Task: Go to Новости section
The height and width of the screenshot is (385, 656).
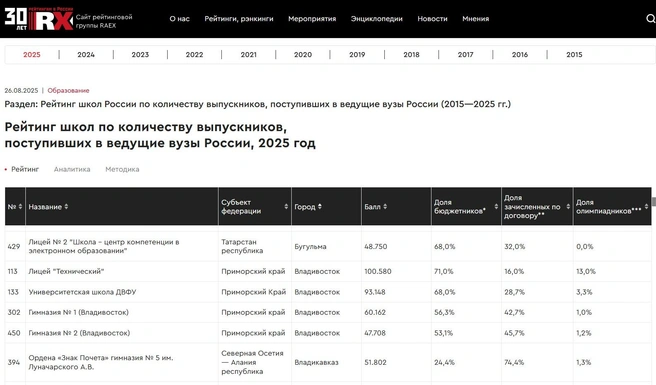Action: point(432,19)
